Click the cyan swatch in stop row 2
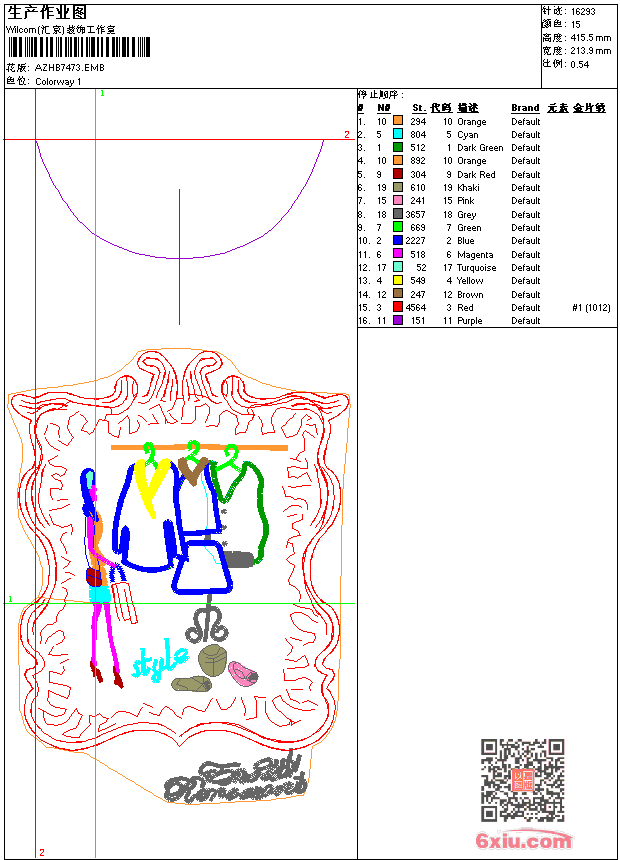This screenshot has width=620, height=860. [398, 134]
